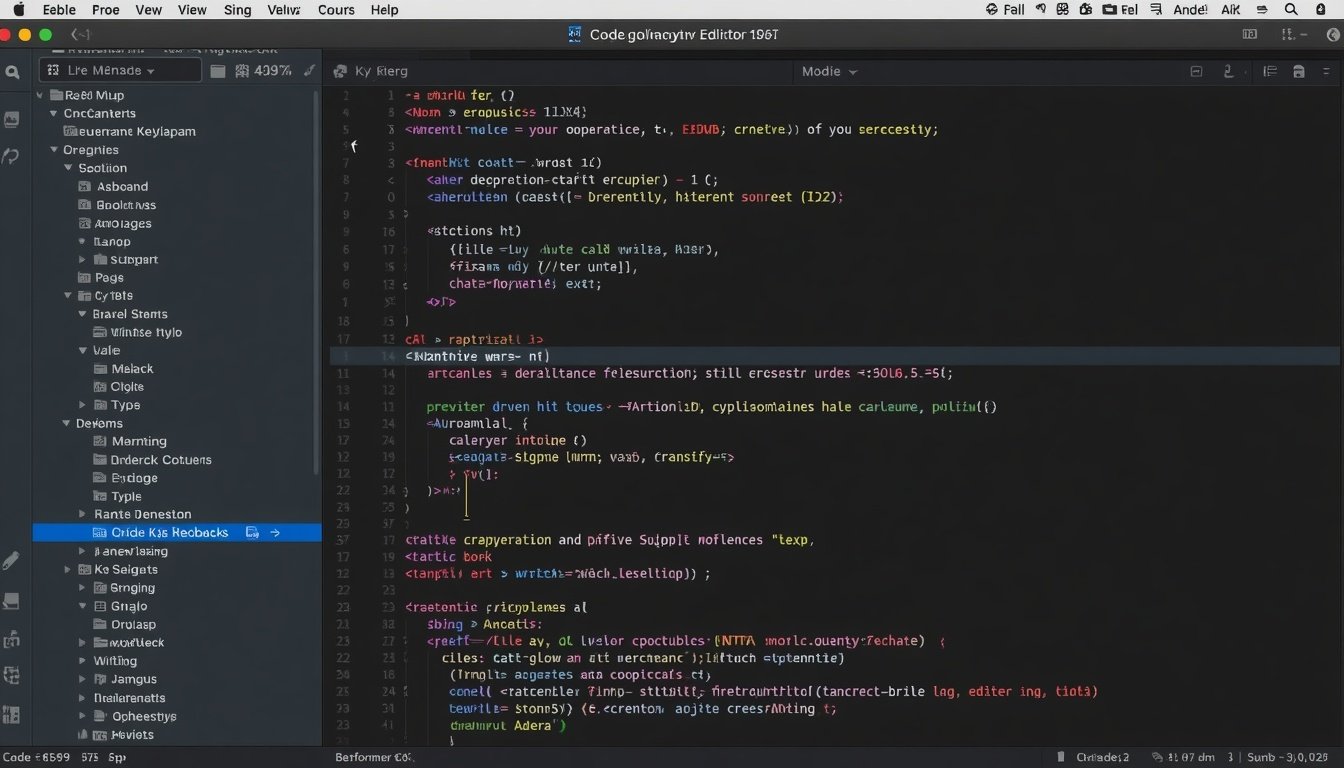Image resolution: width=1344 pixels, height=768 pixels.
Task: Collapse the CncCanterts tree node
Action: 54,113
